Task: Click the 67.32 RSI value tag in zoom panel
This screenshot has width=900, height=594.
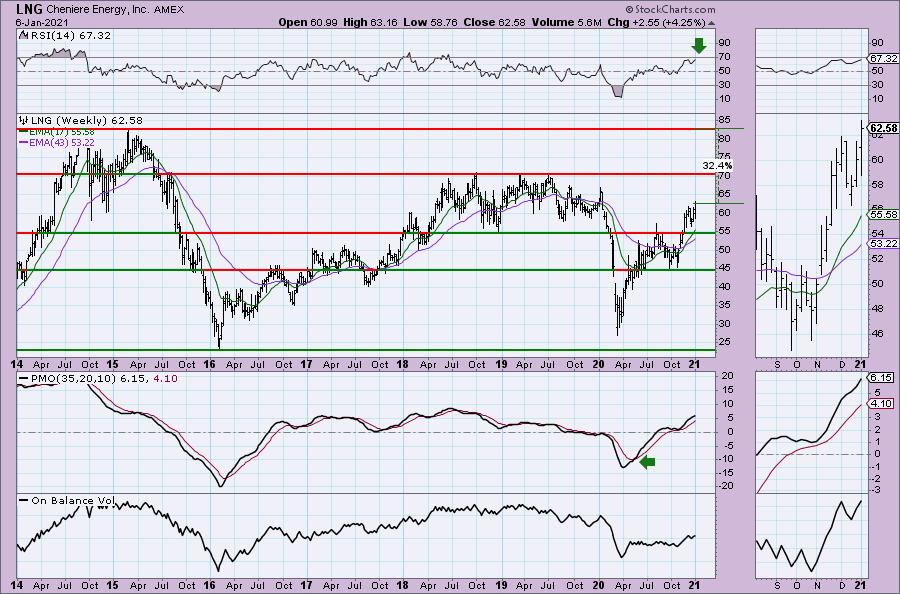Action: (x=883, y=59)
